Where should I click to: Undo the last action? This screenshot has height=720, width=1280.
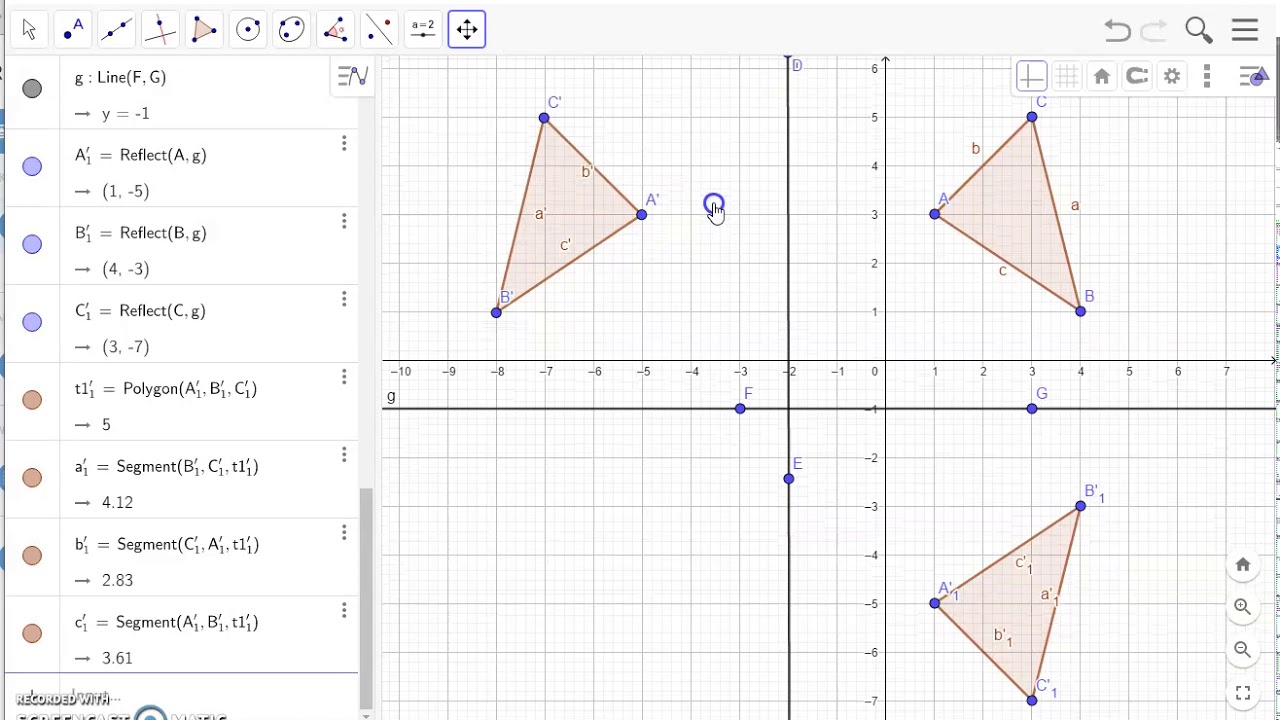1117,31
